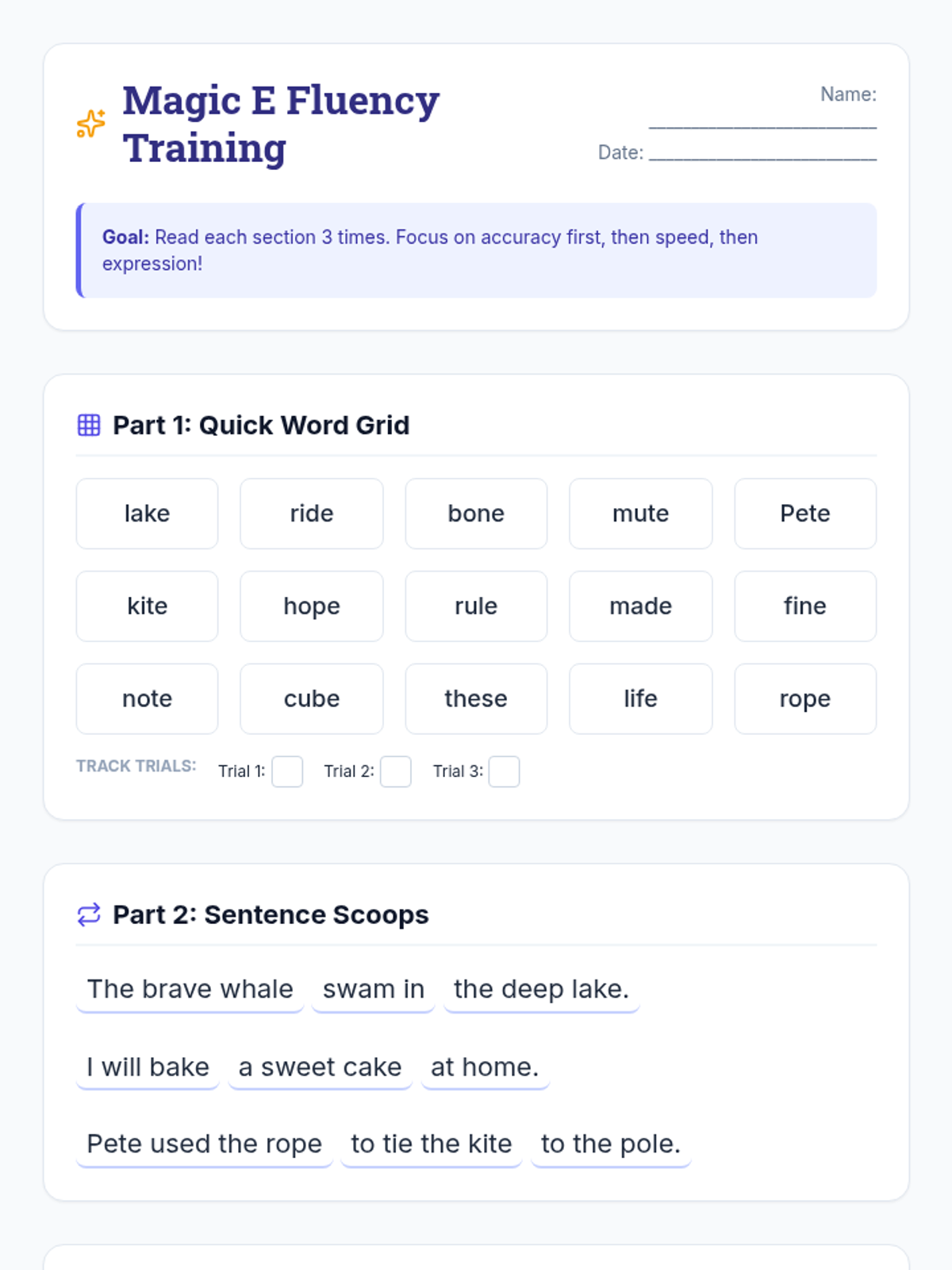Tap the "mute" word card
This screenshot has height=1270, width=952.
640,514
